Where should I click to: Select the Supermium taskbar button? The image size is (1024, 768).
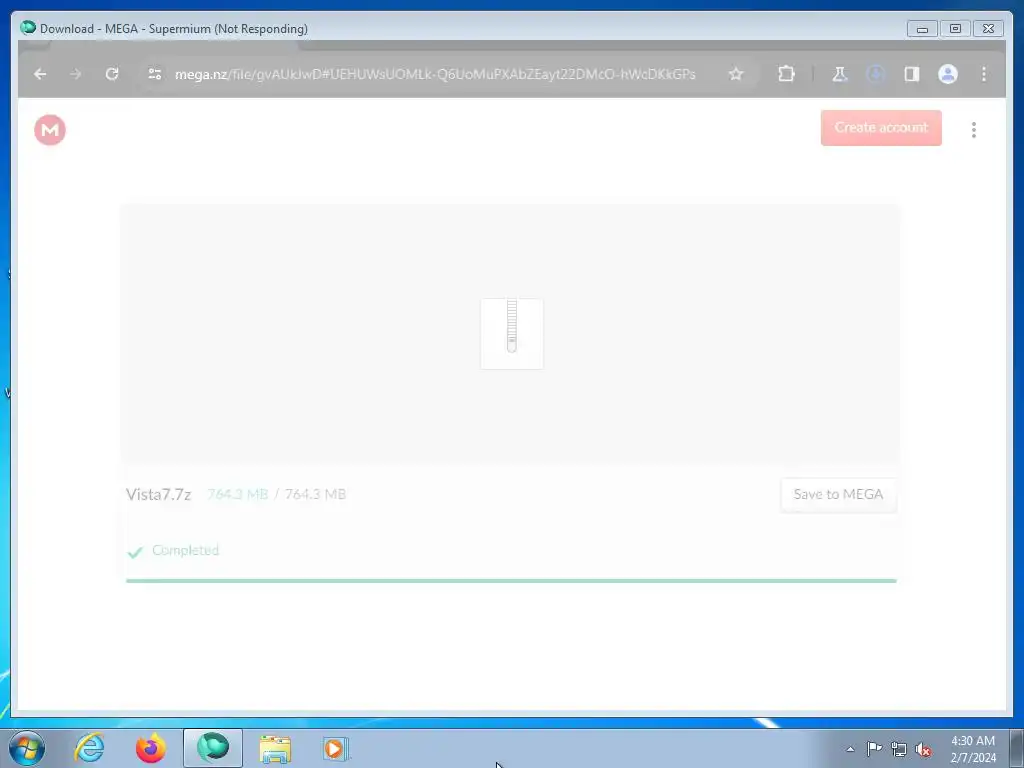pos(213,748)
